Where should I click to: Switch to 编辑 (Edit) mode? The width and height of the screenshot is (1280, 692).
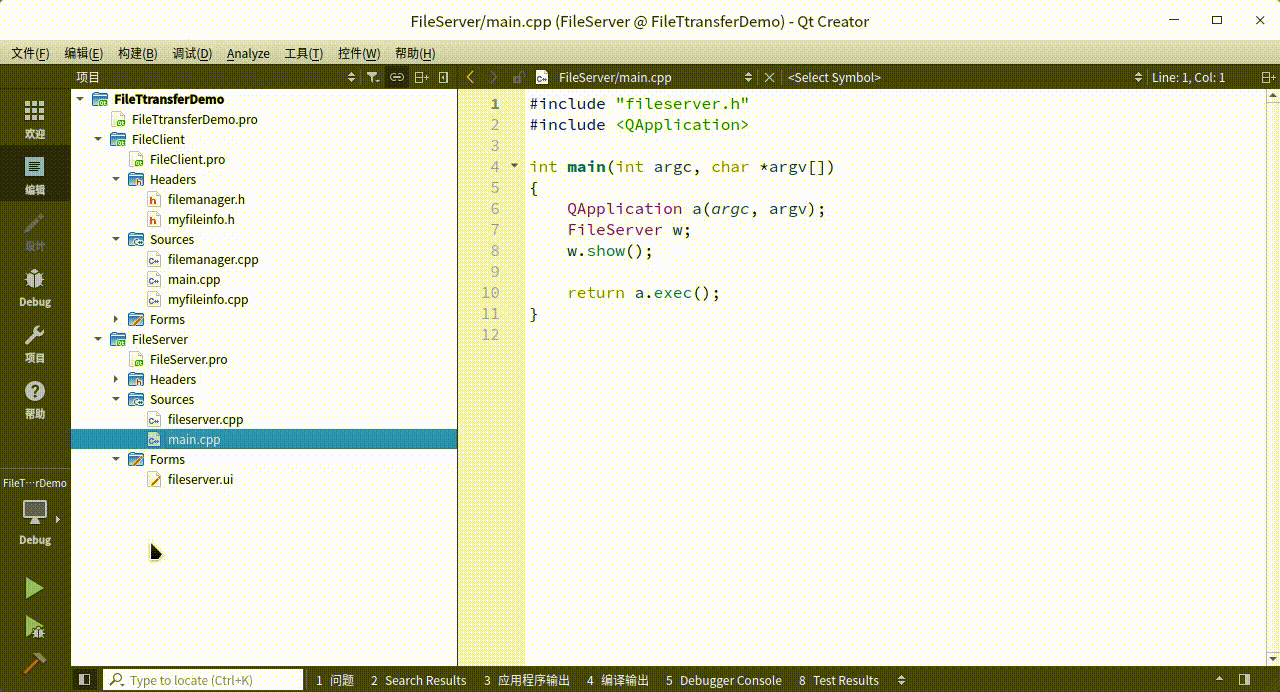pos(35,175)
